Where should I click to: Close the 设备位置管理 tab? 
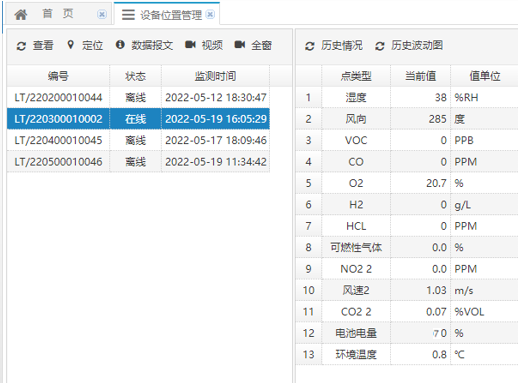pos(210,14)
